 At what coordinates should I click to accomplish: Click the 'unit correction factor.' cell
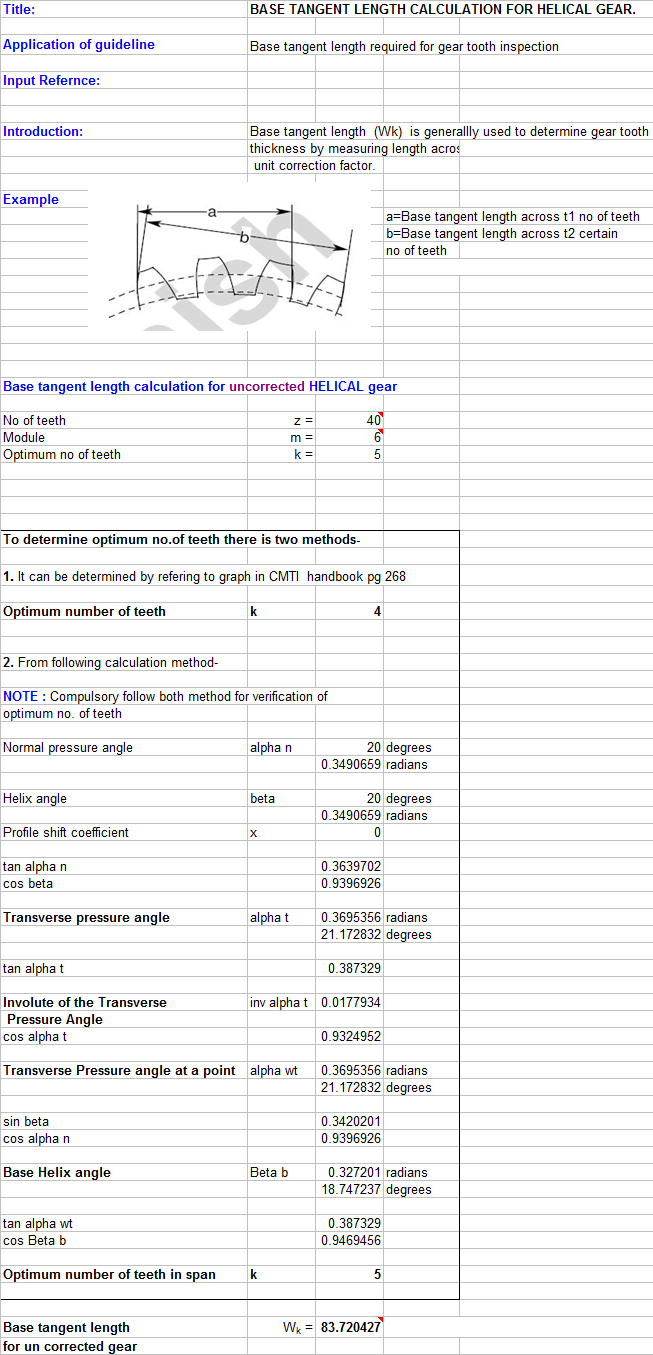(x=315, y=165)
